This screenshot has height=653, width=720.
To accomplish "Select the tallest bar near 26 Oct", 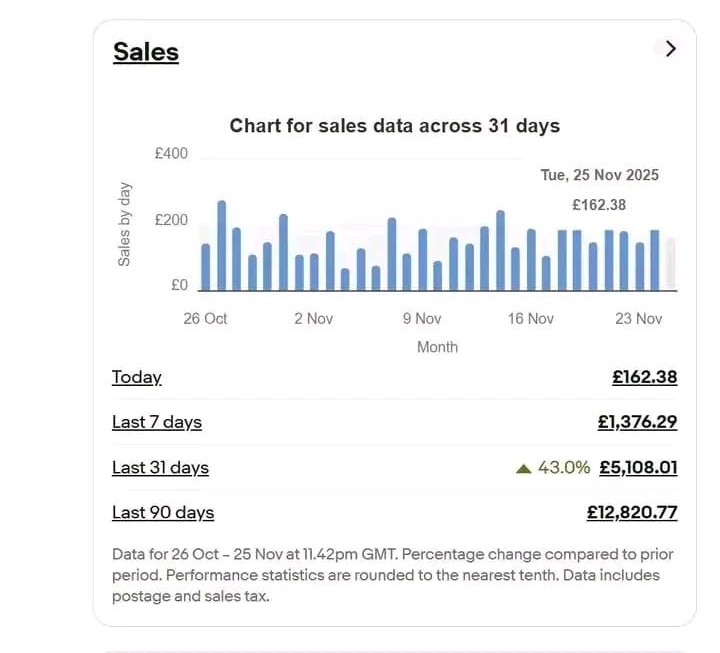I will 221,246.
